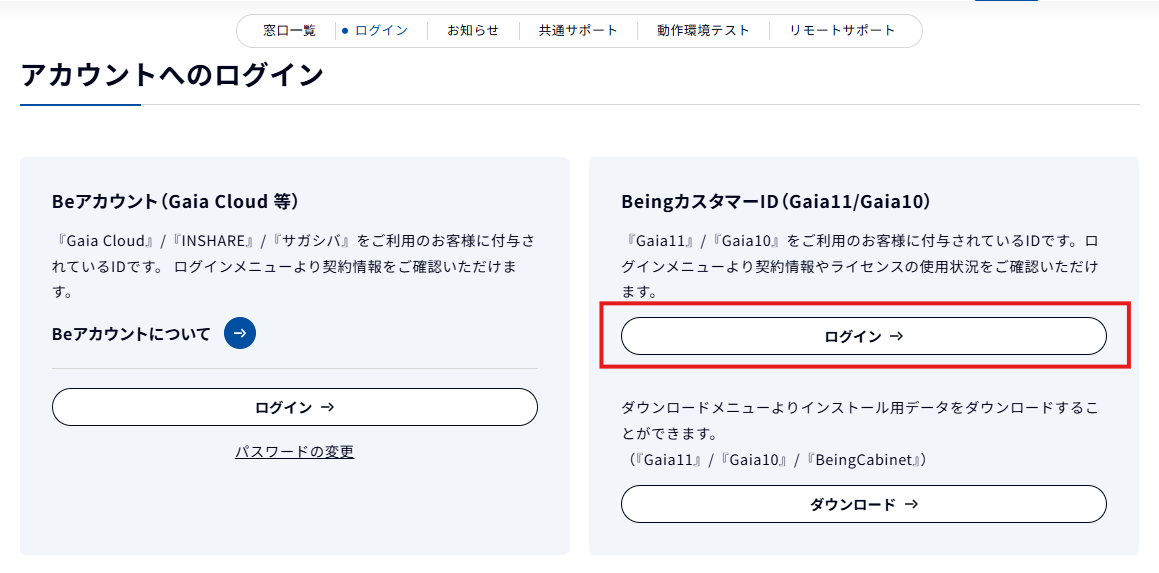Viewport: 1159px width, 573px height.
Task: Open the 共通サポート navigation item
Action: [578, 30]
